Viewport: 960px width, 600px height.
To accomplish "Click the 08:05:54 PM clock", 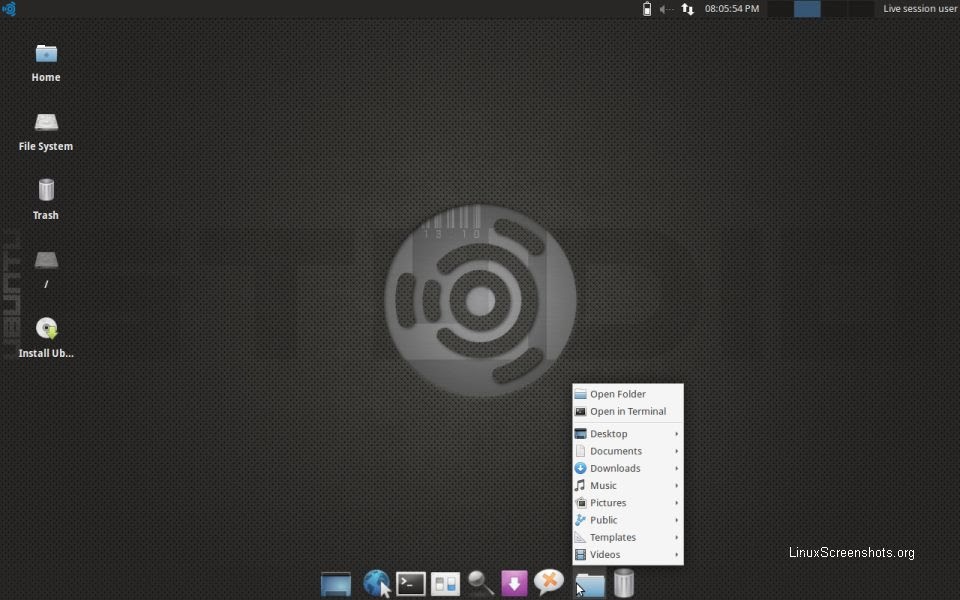I will click(732, 9).
